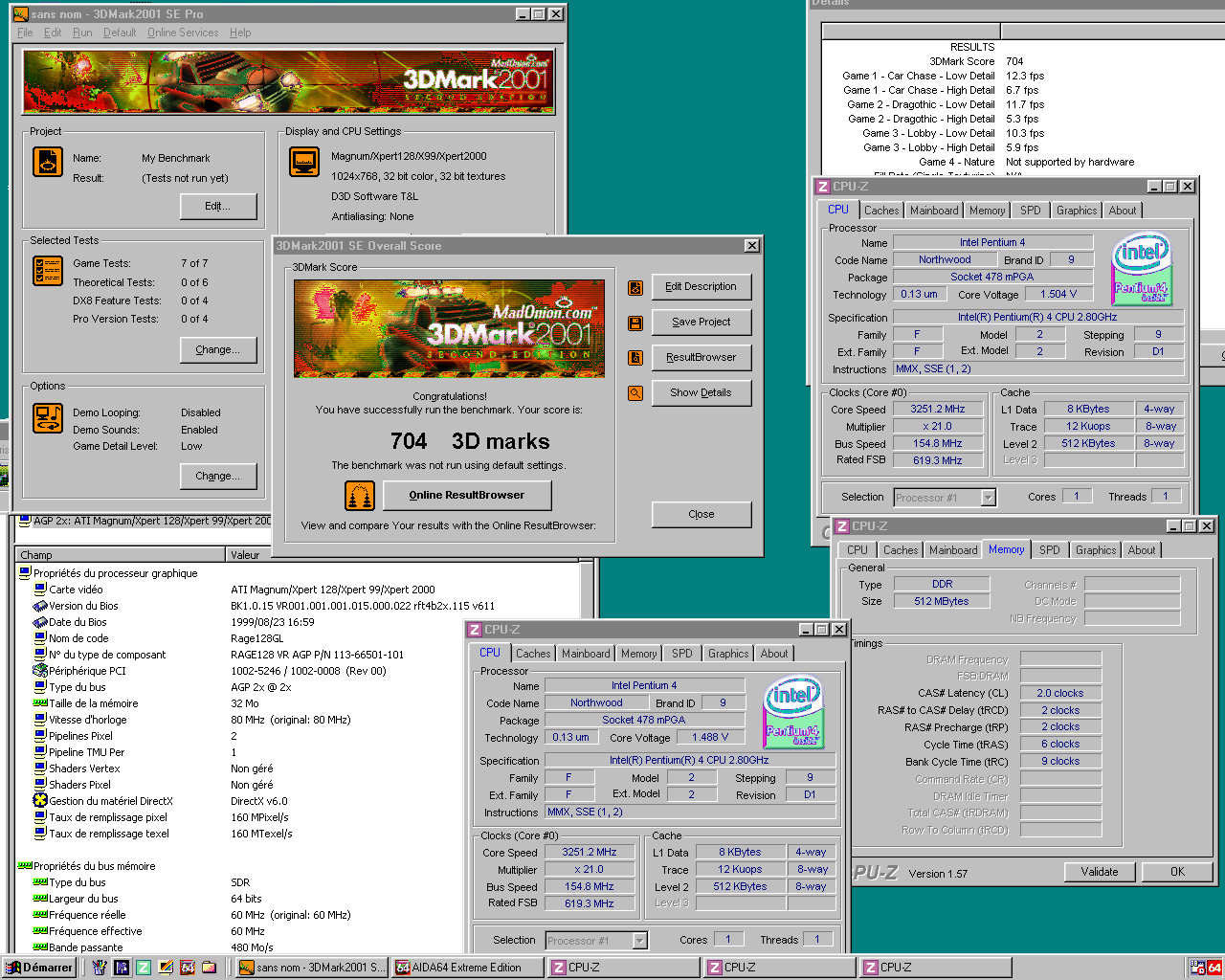This screenshot has width=1225, height=980.
Task: Click Edit... button in the Project section
Action: 218,207
